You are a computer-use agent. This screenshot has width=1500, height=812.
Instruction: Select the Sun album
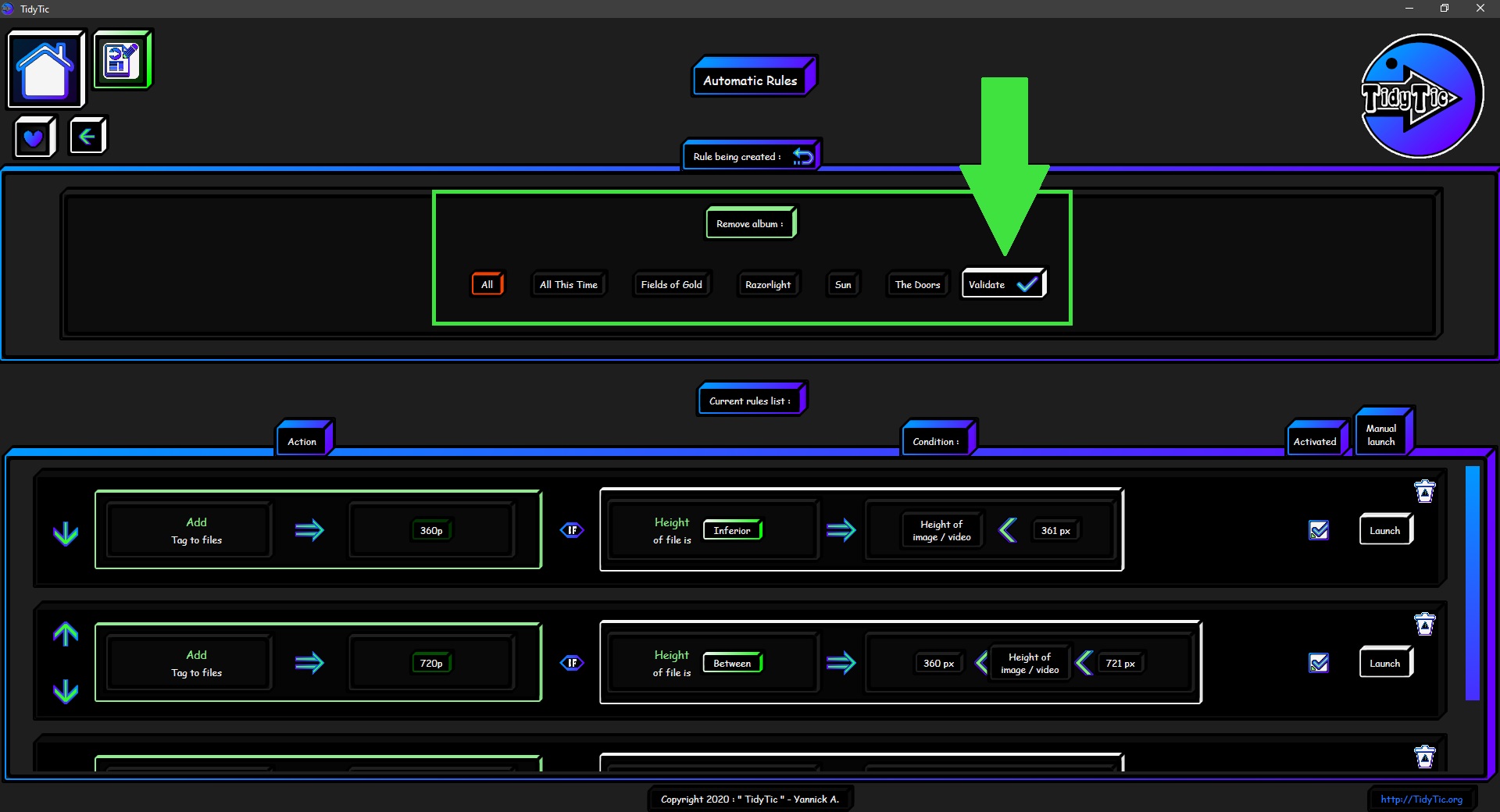coord(843,284)
